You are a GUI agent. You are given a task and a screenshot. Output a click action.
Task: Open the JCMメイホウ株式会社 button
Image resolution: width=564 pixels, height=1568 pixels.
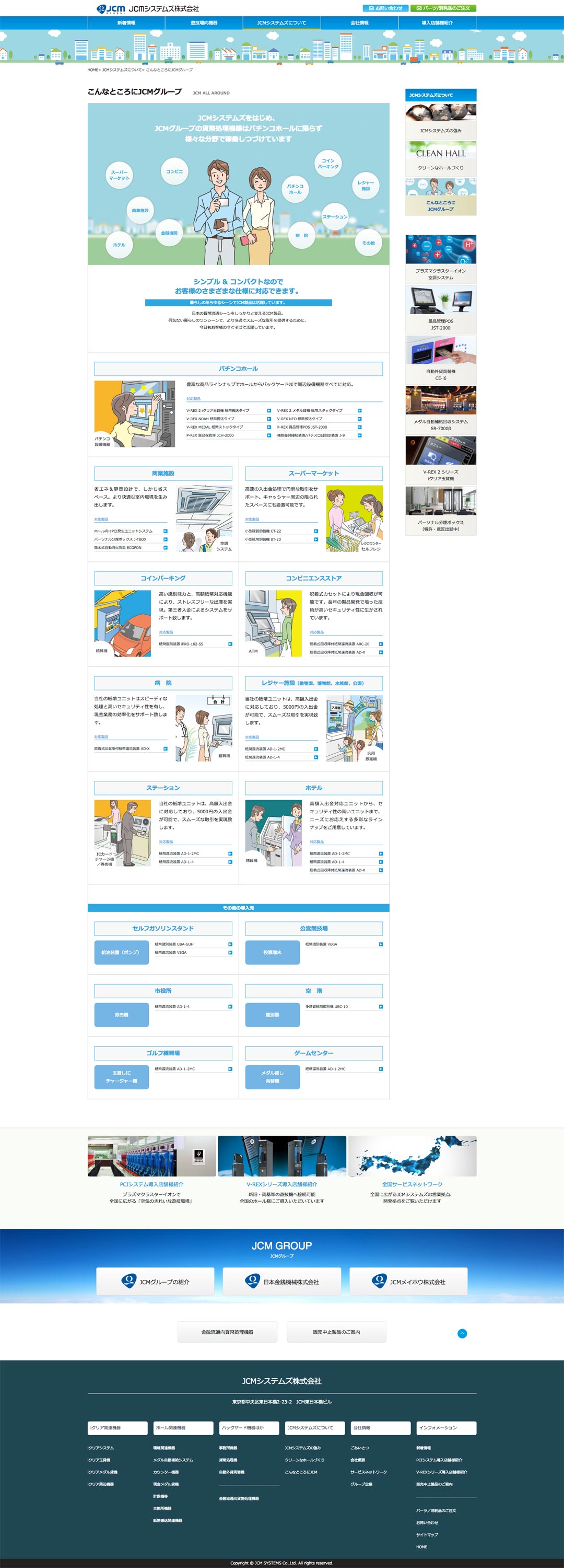pyautogui.click(x=408, y=1281)
